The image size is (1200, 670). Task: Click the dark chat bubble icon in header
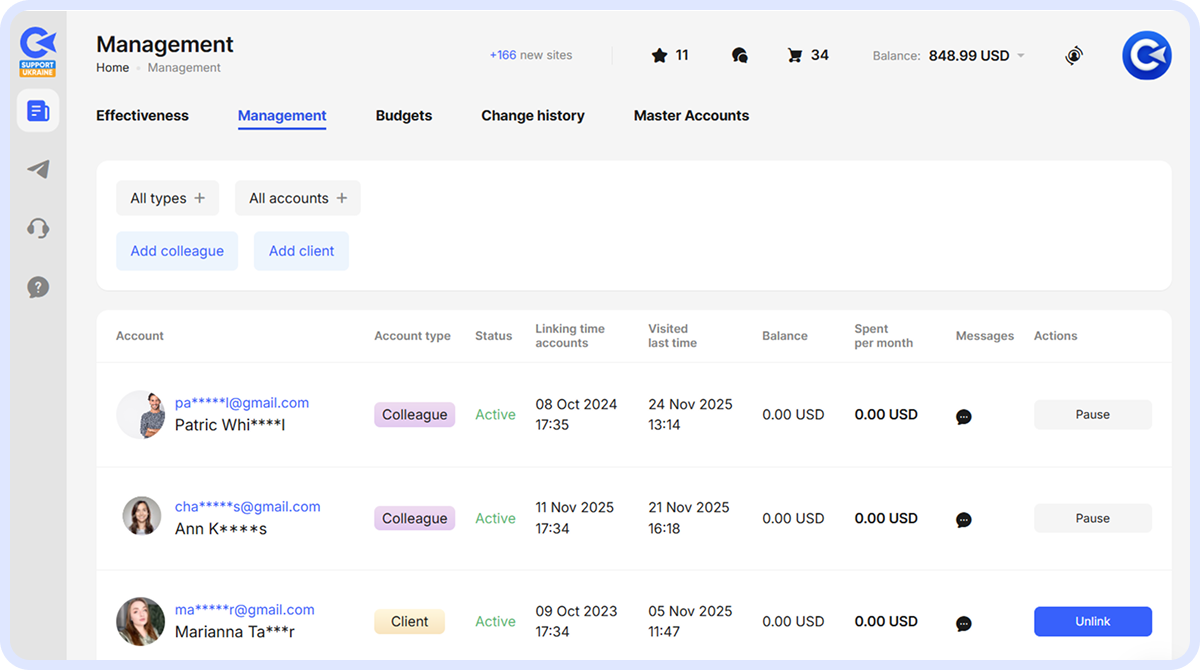(740, 55)
